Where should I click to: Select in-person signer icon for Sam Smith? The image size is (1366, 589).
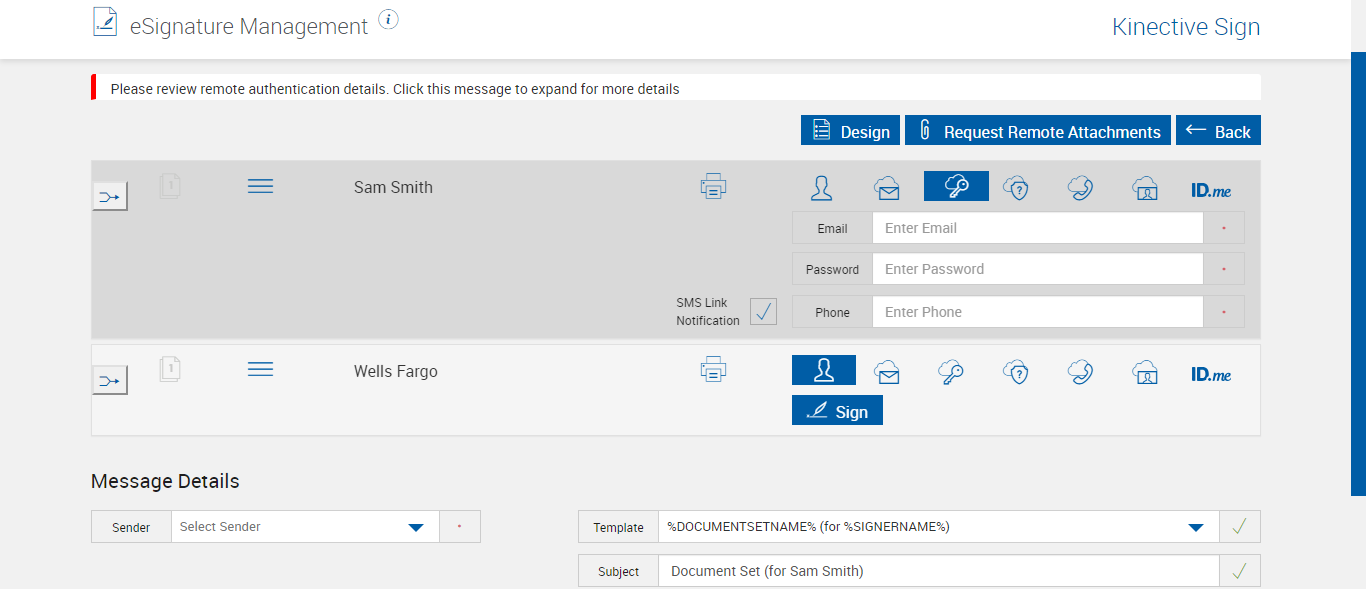tap(822, 187)
